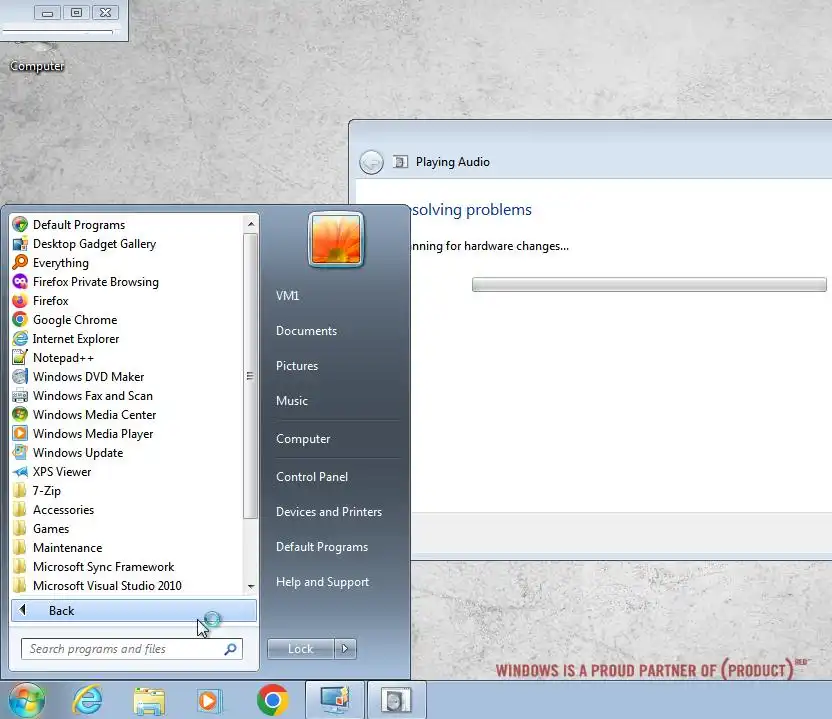
Task: Open Documents from Start menu
Action: tap(306, 331)
